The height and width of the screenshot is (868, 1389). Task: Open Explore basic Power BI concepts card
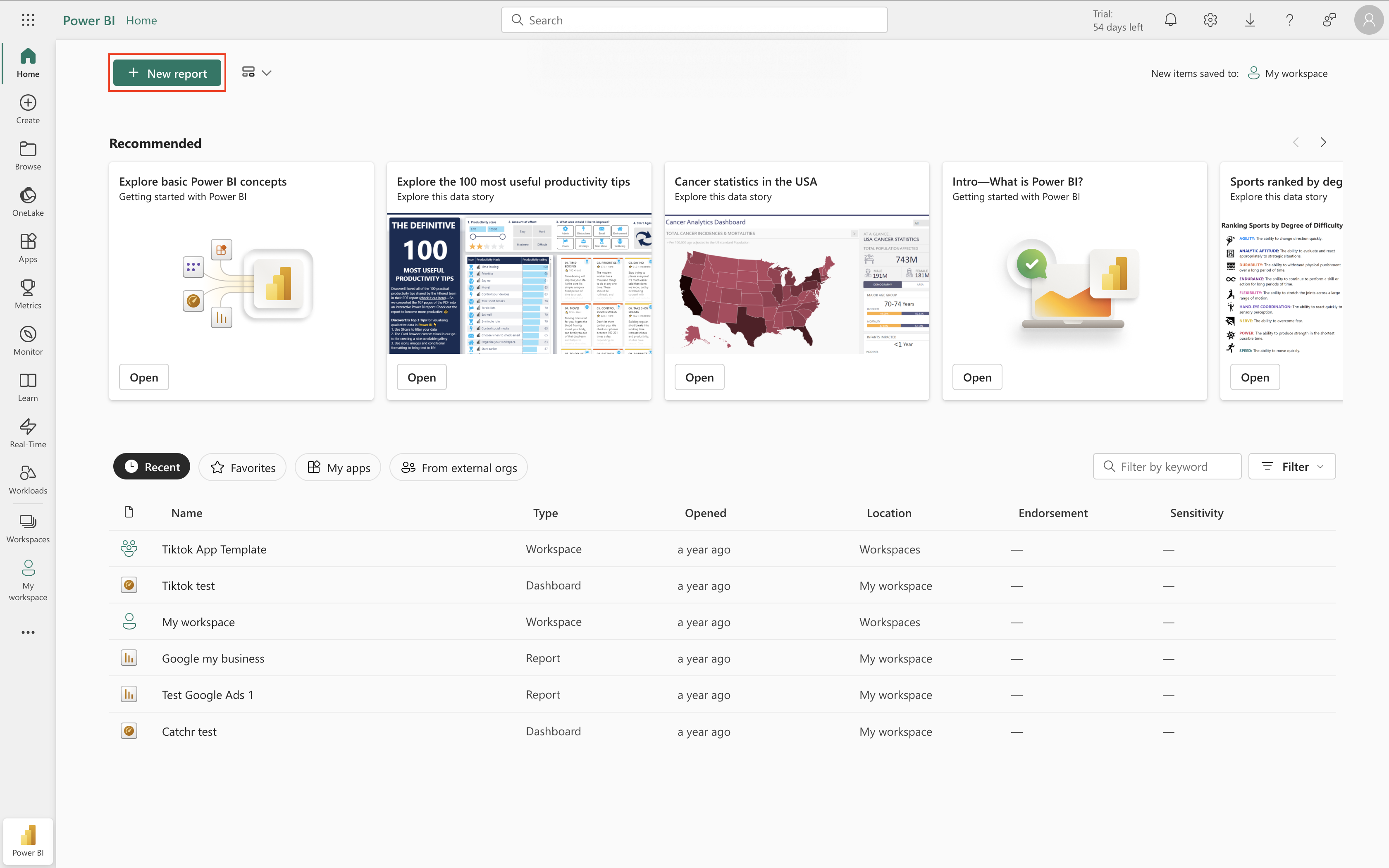coord(144,377)
